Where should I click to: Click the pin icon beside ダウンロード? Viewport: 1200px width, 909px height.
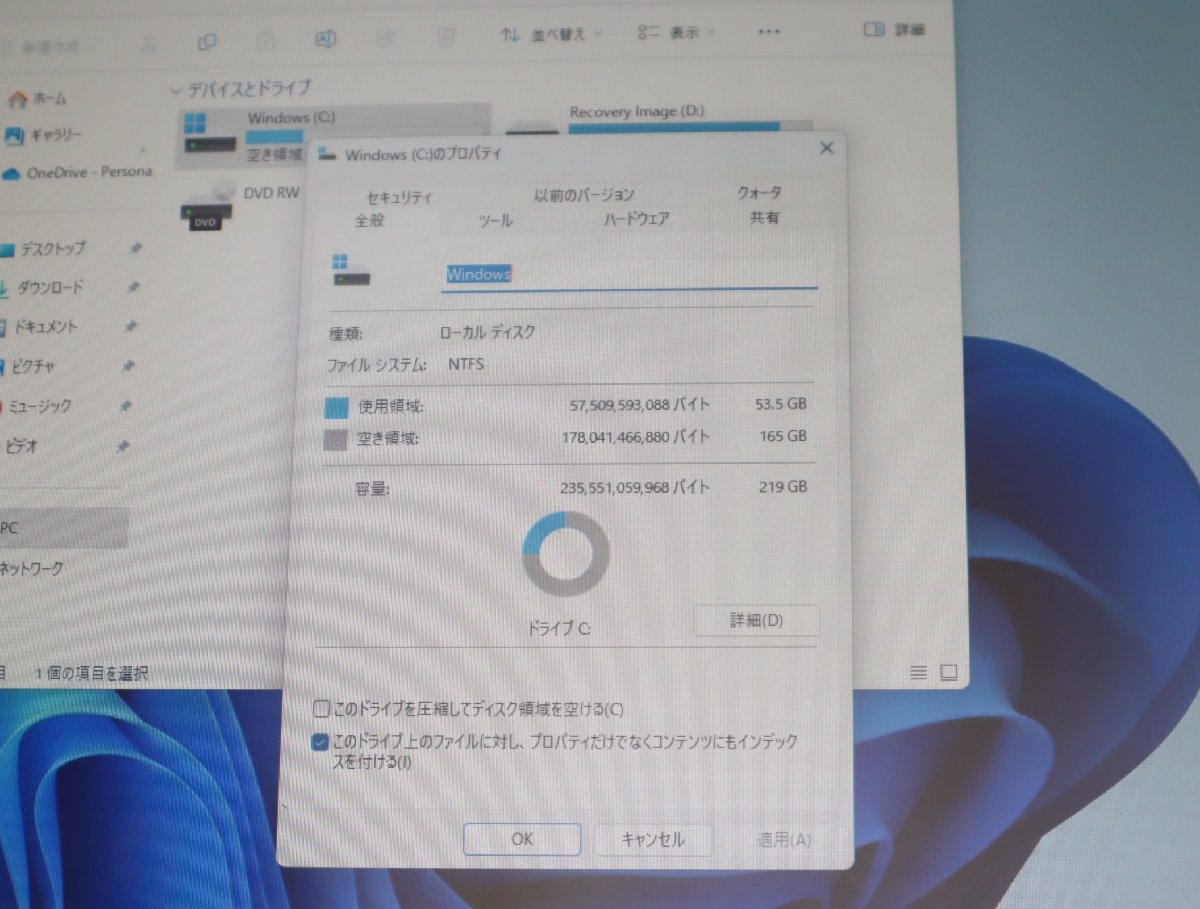pyautogui.click(x=133, y=287)
